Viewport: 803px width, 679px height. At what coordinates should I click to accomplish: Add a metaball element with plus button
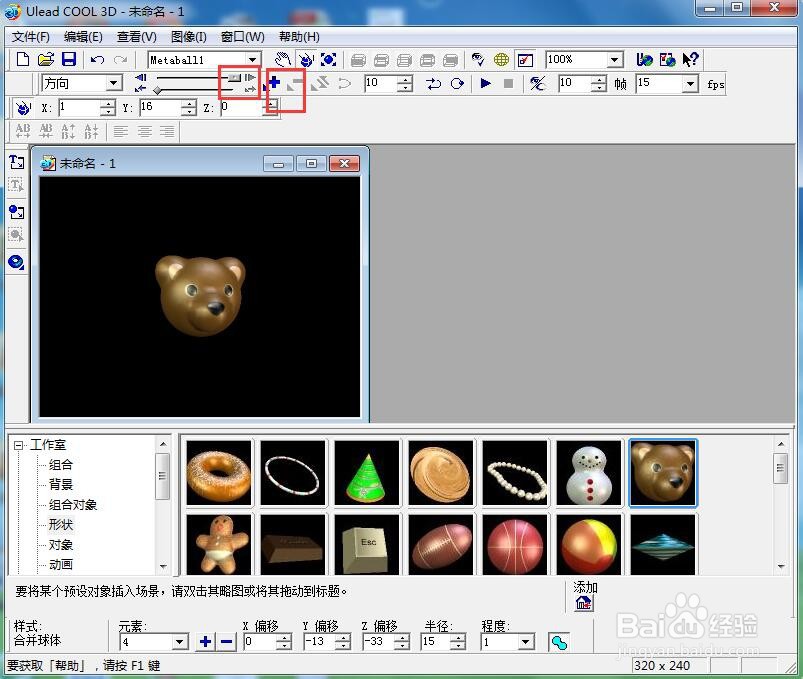click(x=205, y=642)
